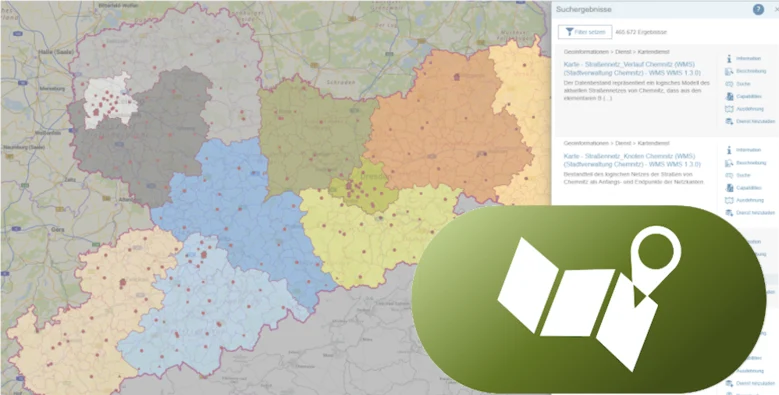
Task: Open Karte - Straßennetz_Knoten Chemnitz (WMS) link
Action: [632, 160]
